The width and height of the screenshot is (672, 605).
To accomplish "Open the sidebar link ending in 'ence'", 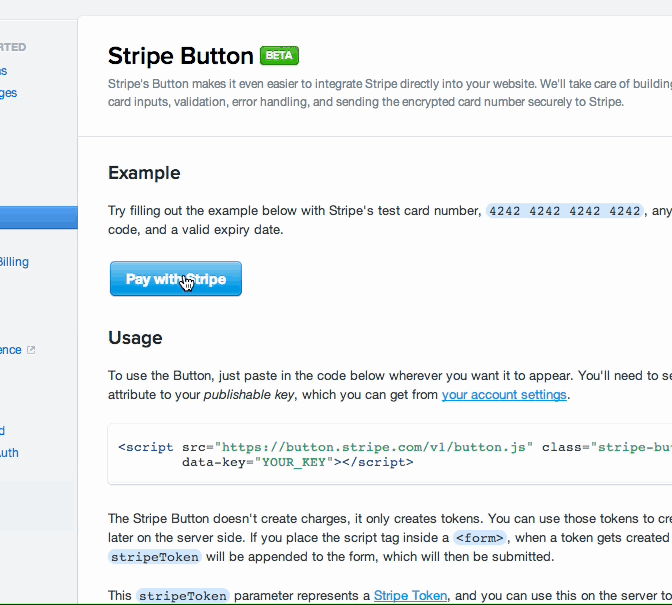I will (x=11, y=350).
